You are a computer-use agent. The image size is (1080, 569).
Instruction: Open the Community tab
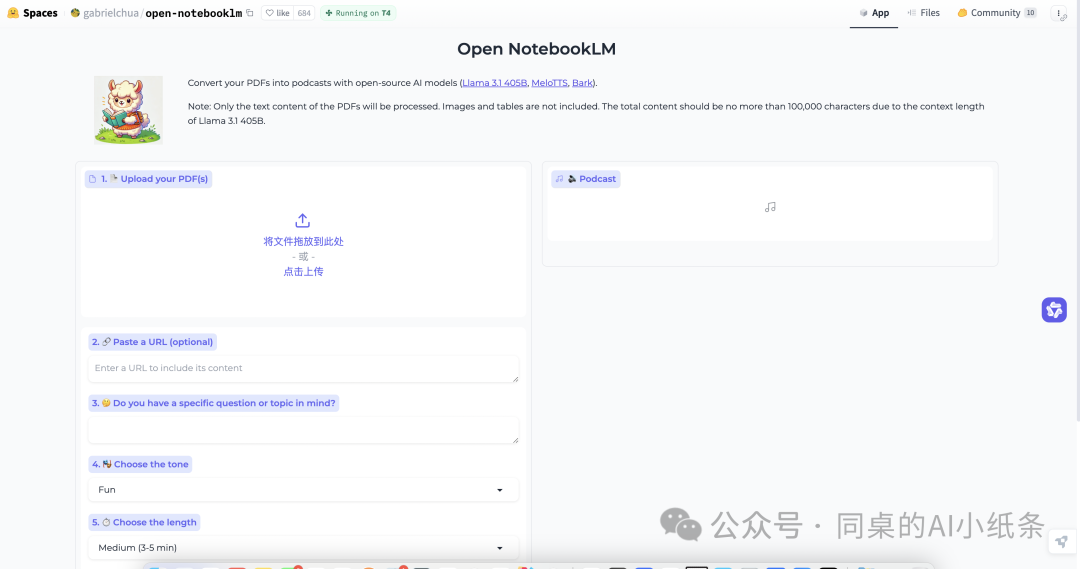(x=997, y=13)
